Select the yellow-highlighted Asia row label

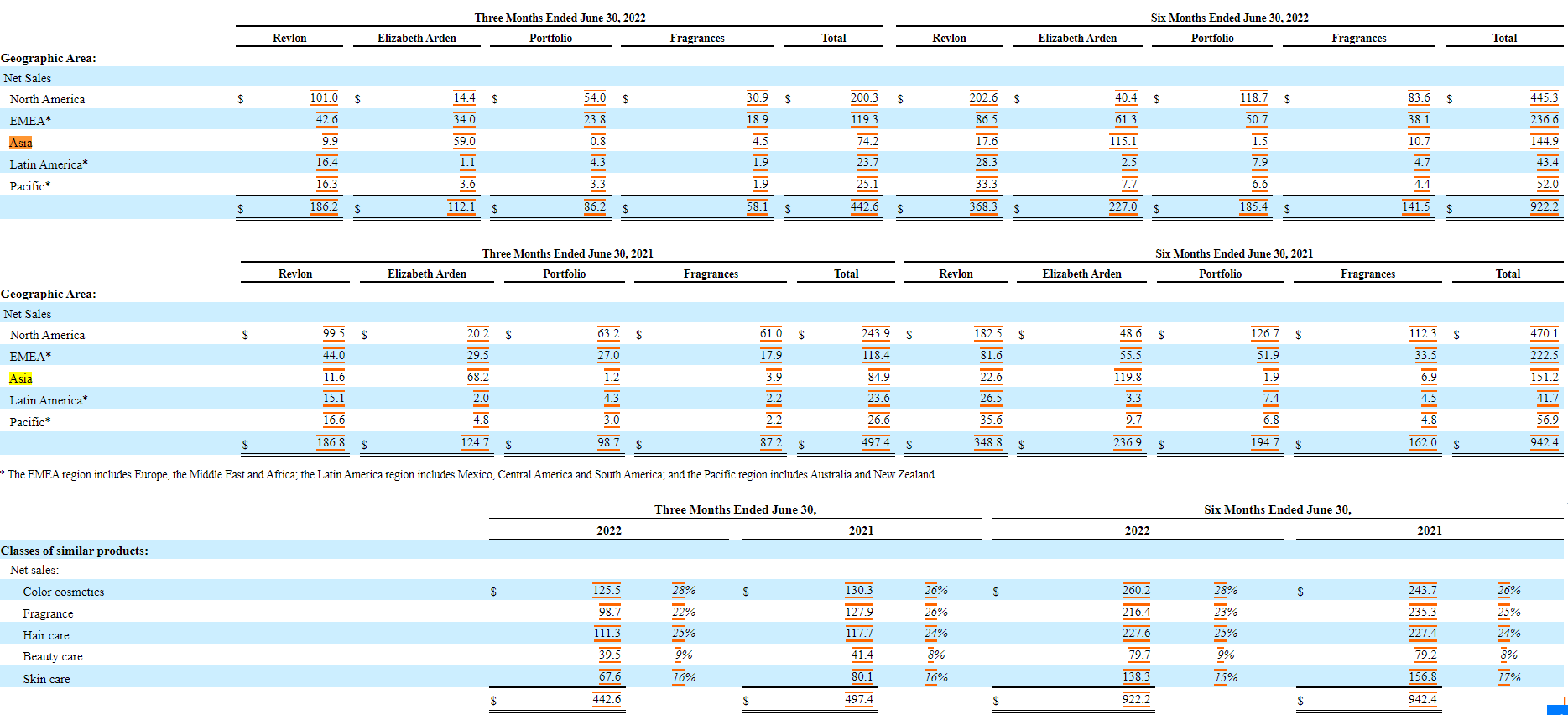21,378
